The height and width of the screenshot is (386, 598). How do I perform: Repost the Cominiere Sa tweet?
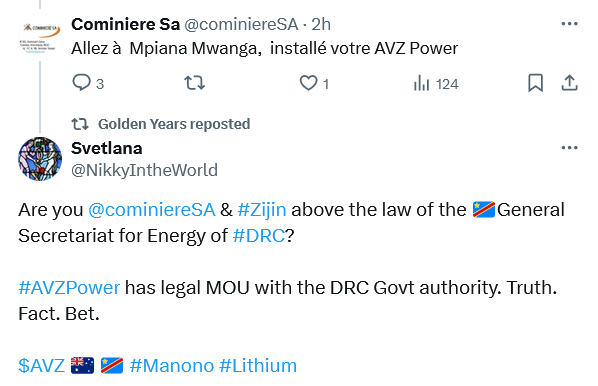[x=195, y=83]
